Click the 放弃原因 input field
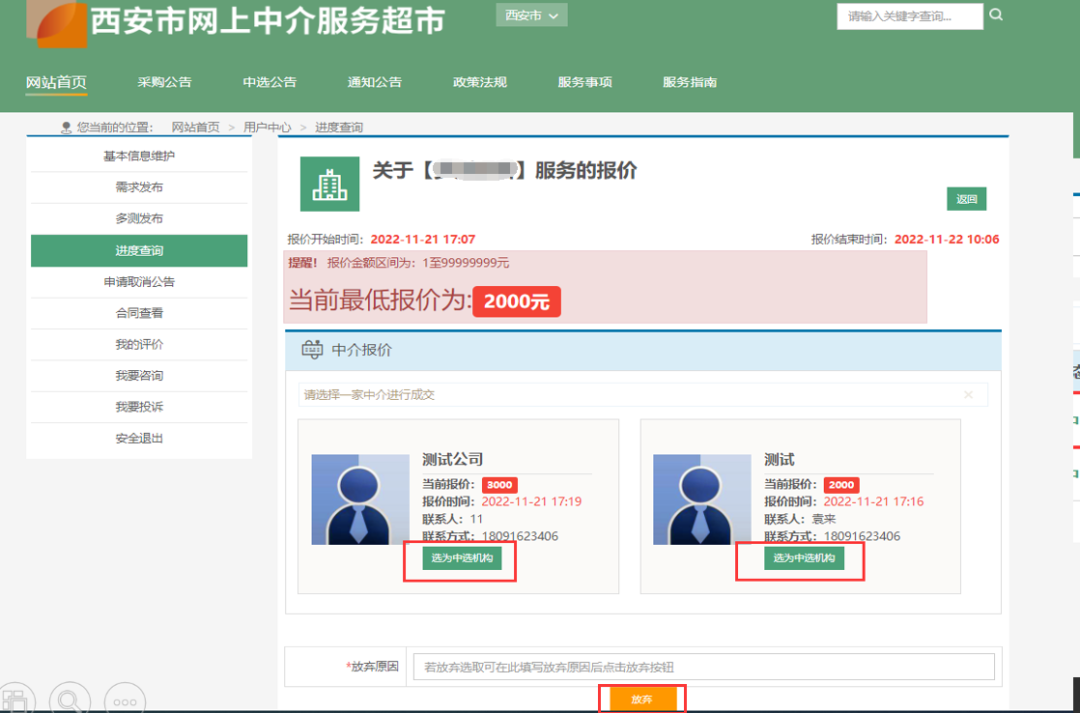Image resolution: width=1080 pixels, height=713 pixels. point(700,666)
